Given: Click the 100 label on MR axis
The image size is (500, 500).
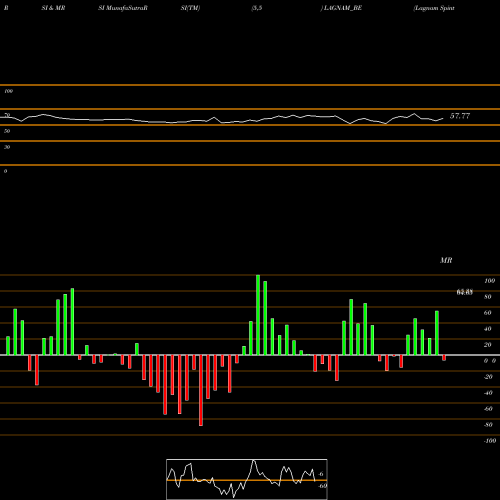Looking at the screenshot, I should (489, 281).
